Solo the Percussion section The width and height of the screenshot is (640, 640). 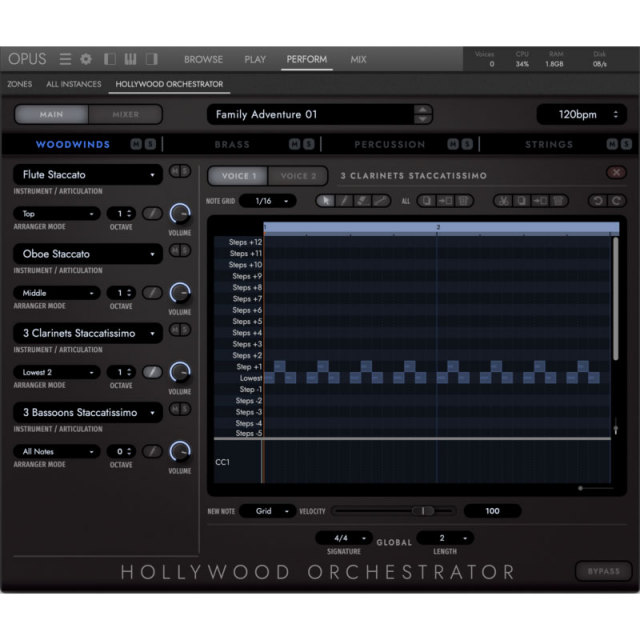coord(467,144)
